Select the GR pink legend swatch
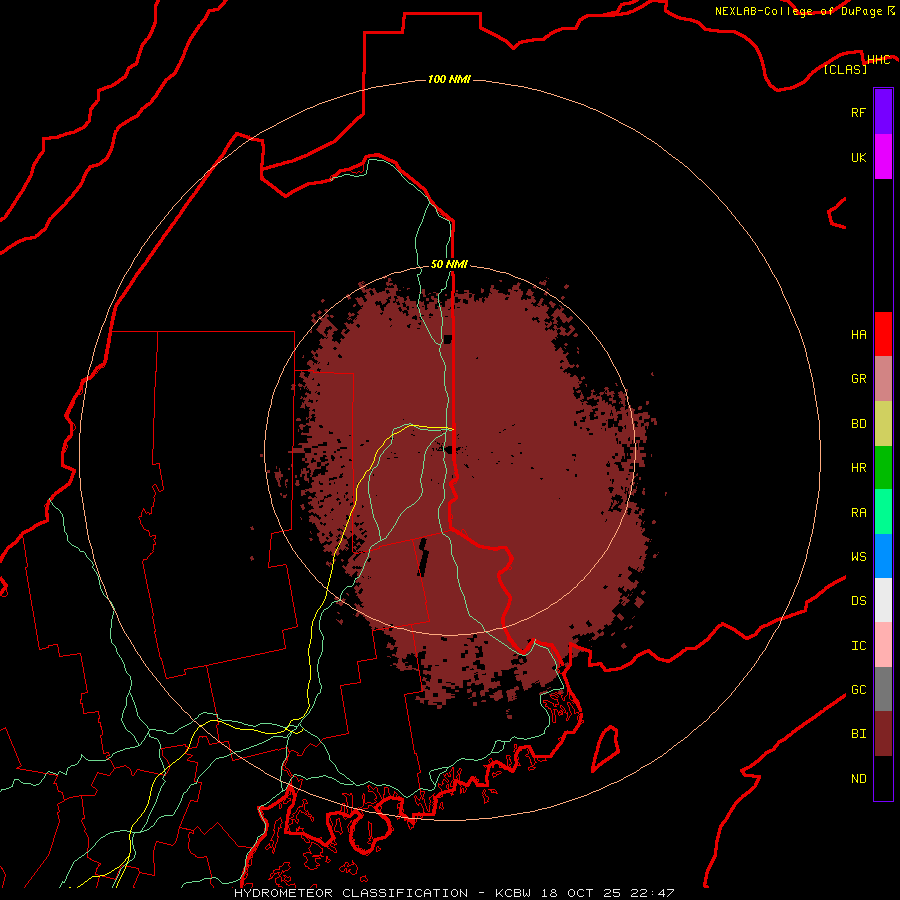This screenshot has height=900, width=900. pos(883,379)
